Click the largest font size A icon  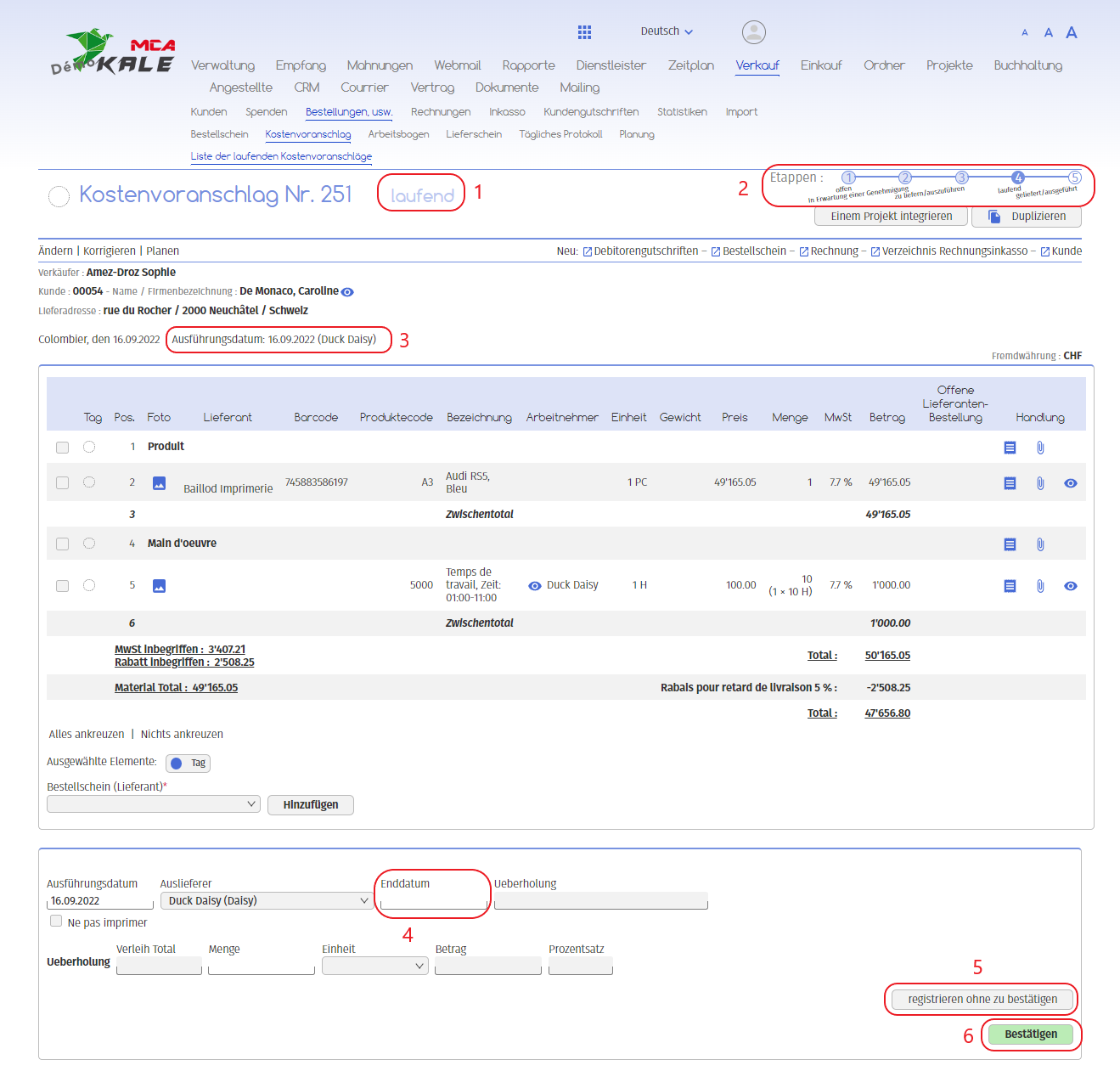point(1072,33)
